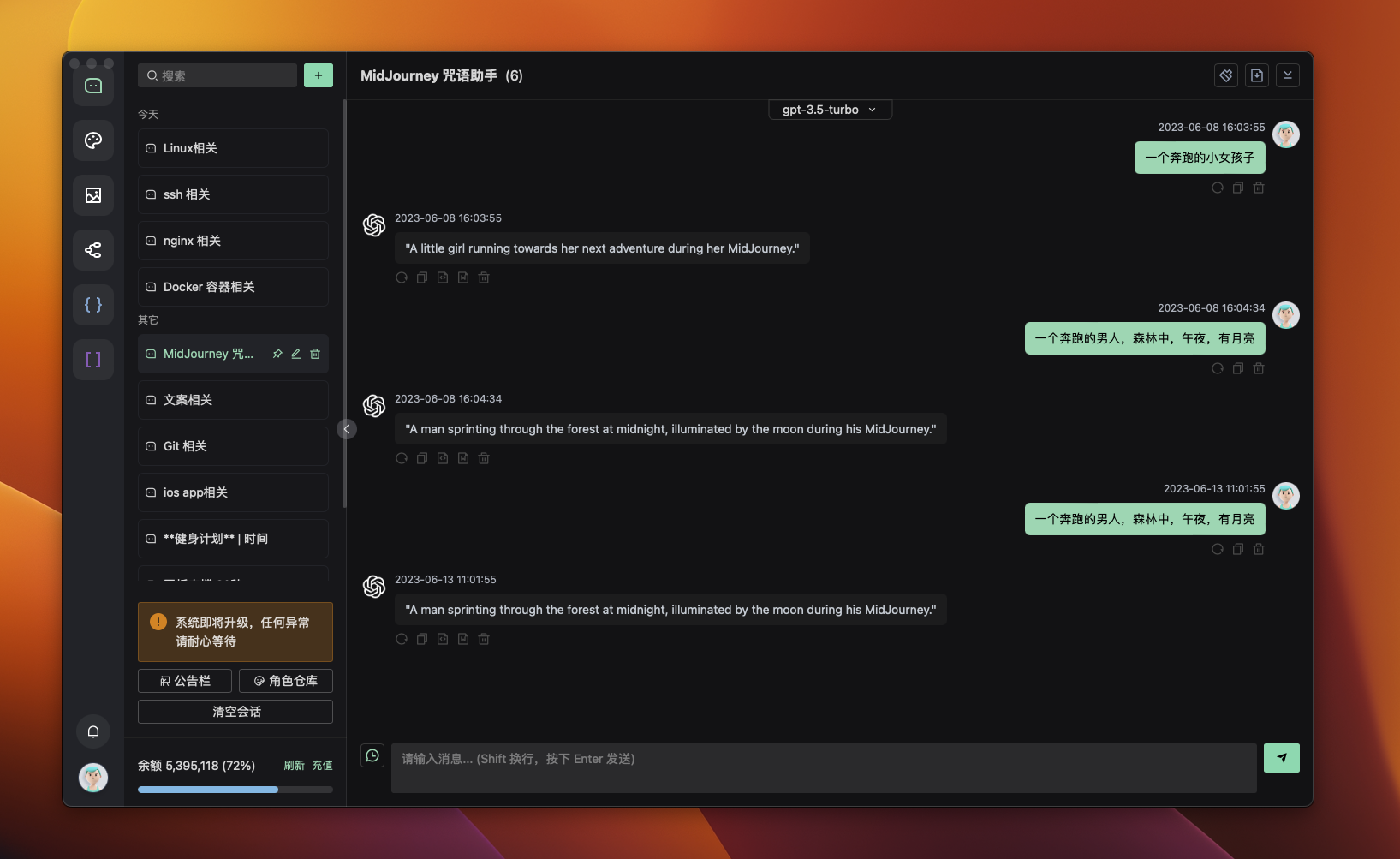The height and width of the screenshot is (859, 1400).
Task: Open the **健身计划** | 时间 conversation
Action: (233, 539)
